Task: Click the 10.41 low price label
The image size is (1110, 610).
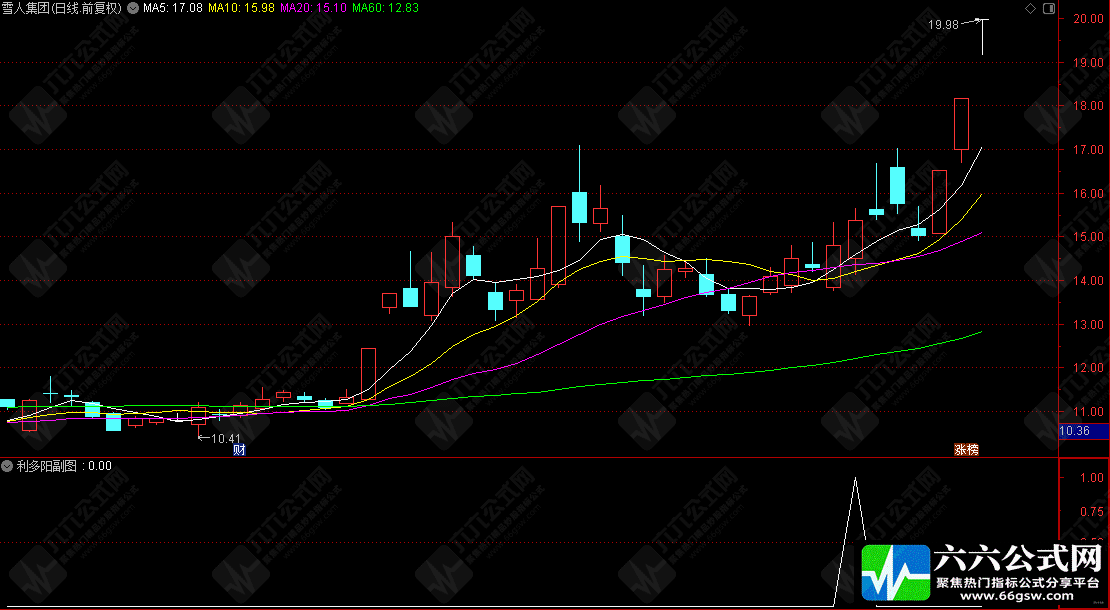Action: point(226,439)
